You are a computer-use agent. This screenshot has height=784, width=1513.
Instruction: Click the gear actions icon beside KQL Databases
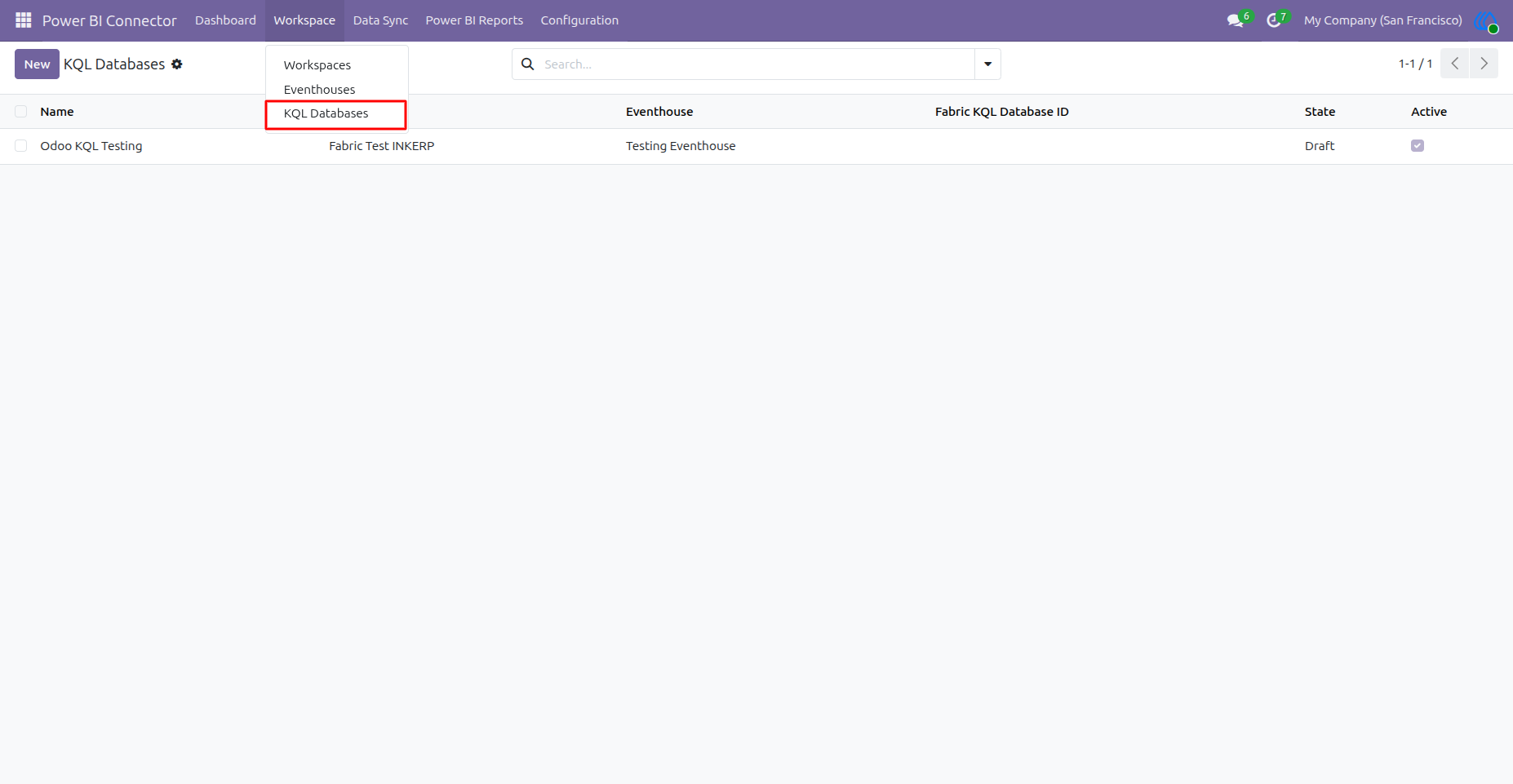point(177,64)
